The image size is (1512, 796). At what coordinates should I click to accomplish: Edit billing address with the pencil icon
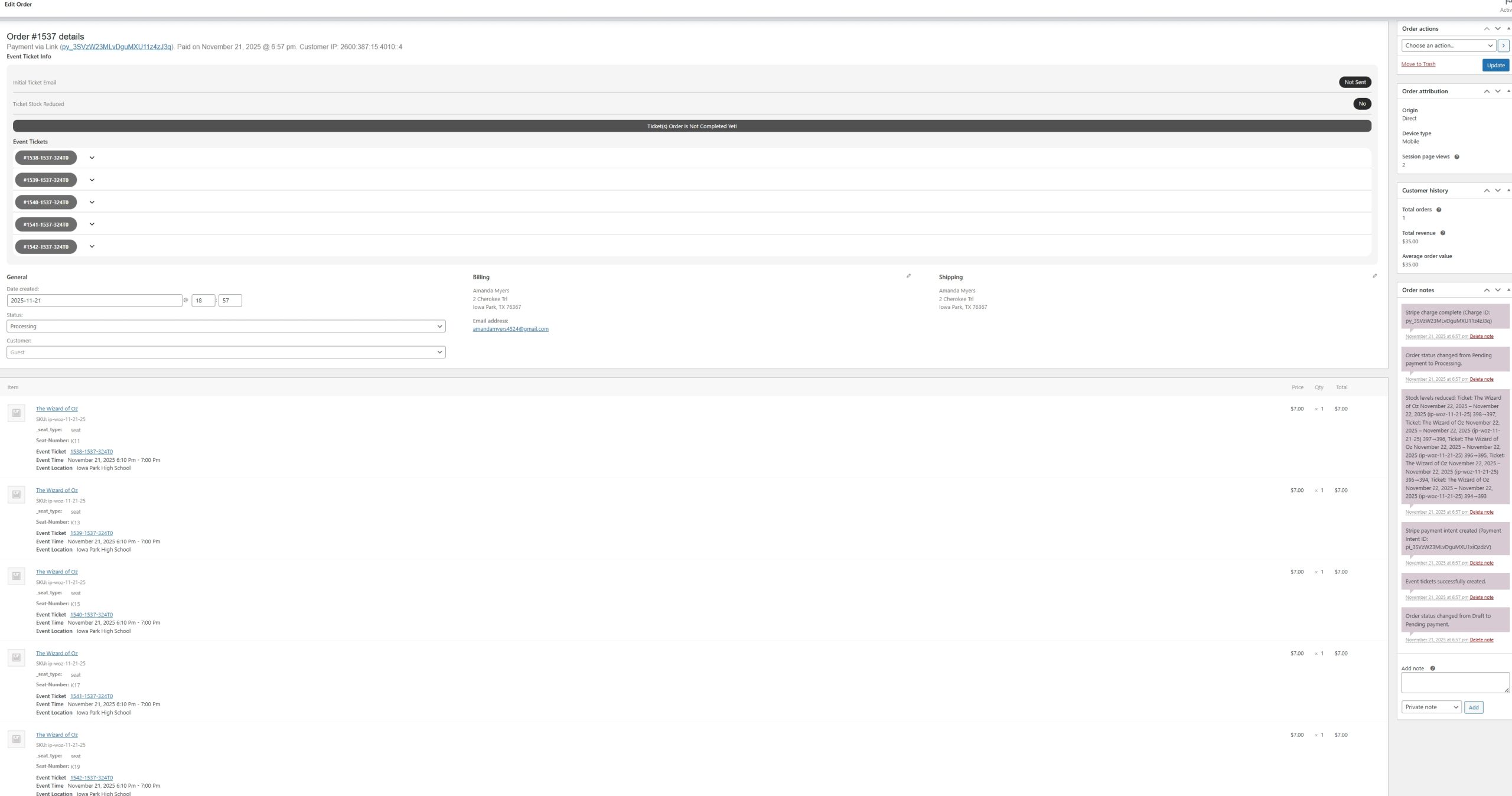pyautogui.click(x=908, y=276)
